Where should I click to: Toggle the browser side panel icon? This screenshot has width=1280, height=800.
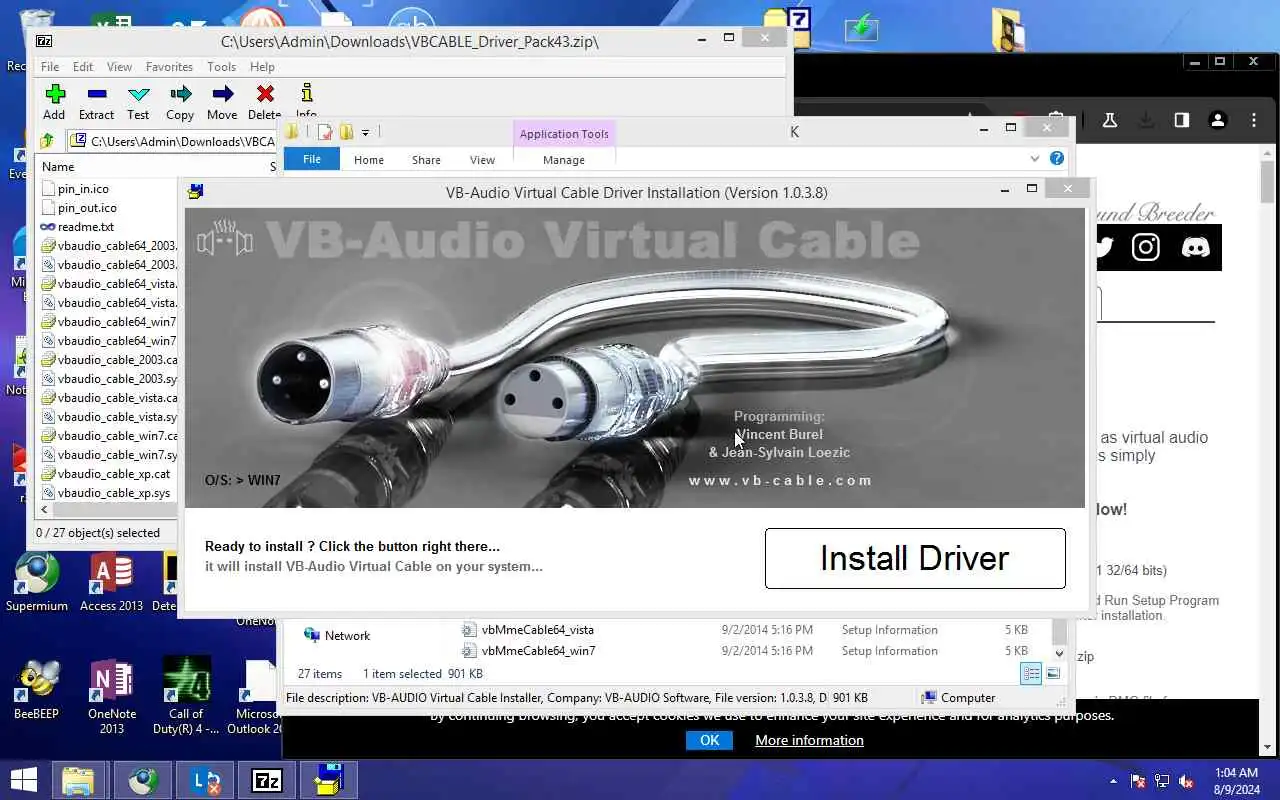[1182, 120]
